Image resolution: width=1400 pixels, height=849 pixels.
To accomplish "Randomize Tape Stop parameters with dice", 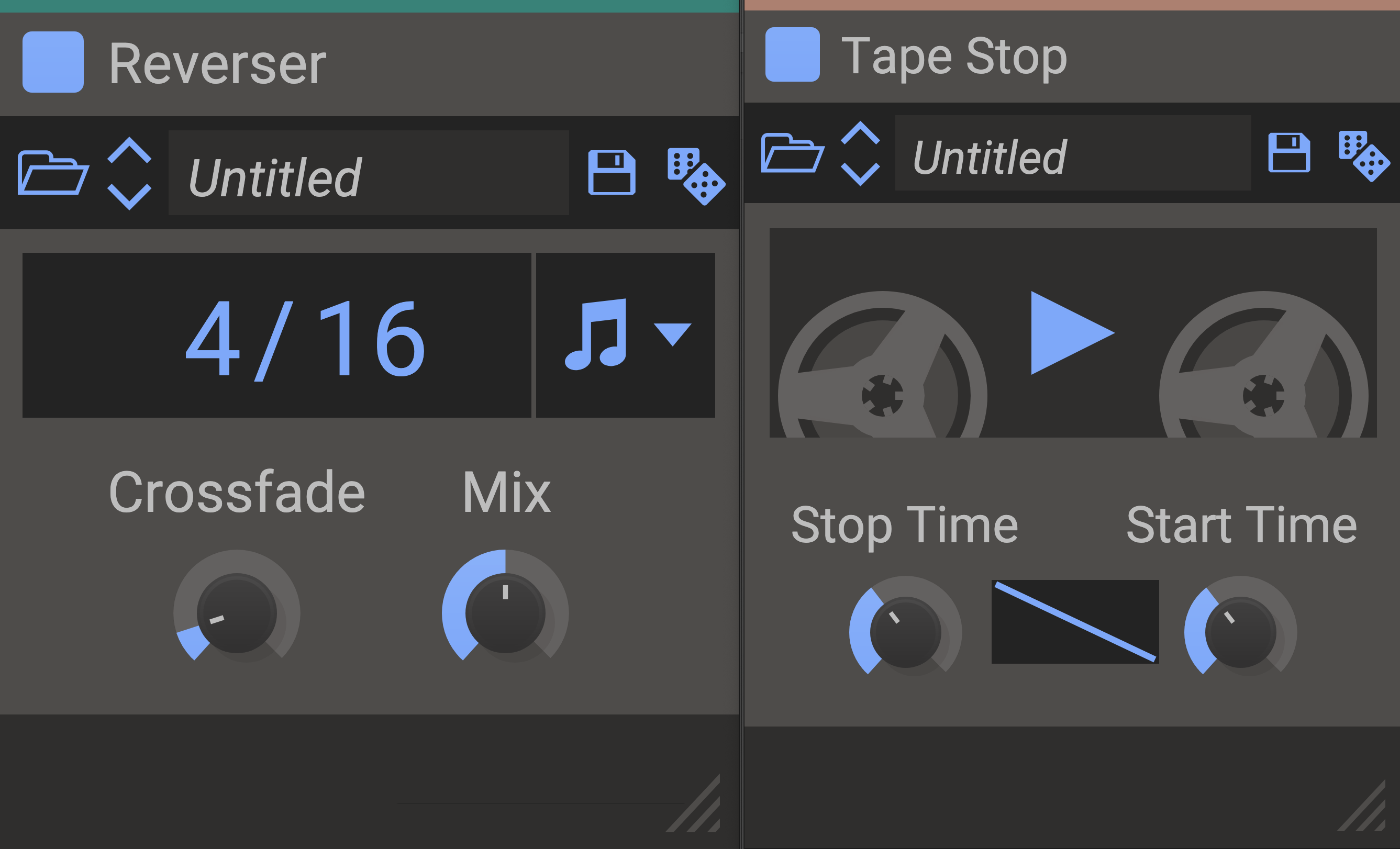I will click(x=1364, y=155).
